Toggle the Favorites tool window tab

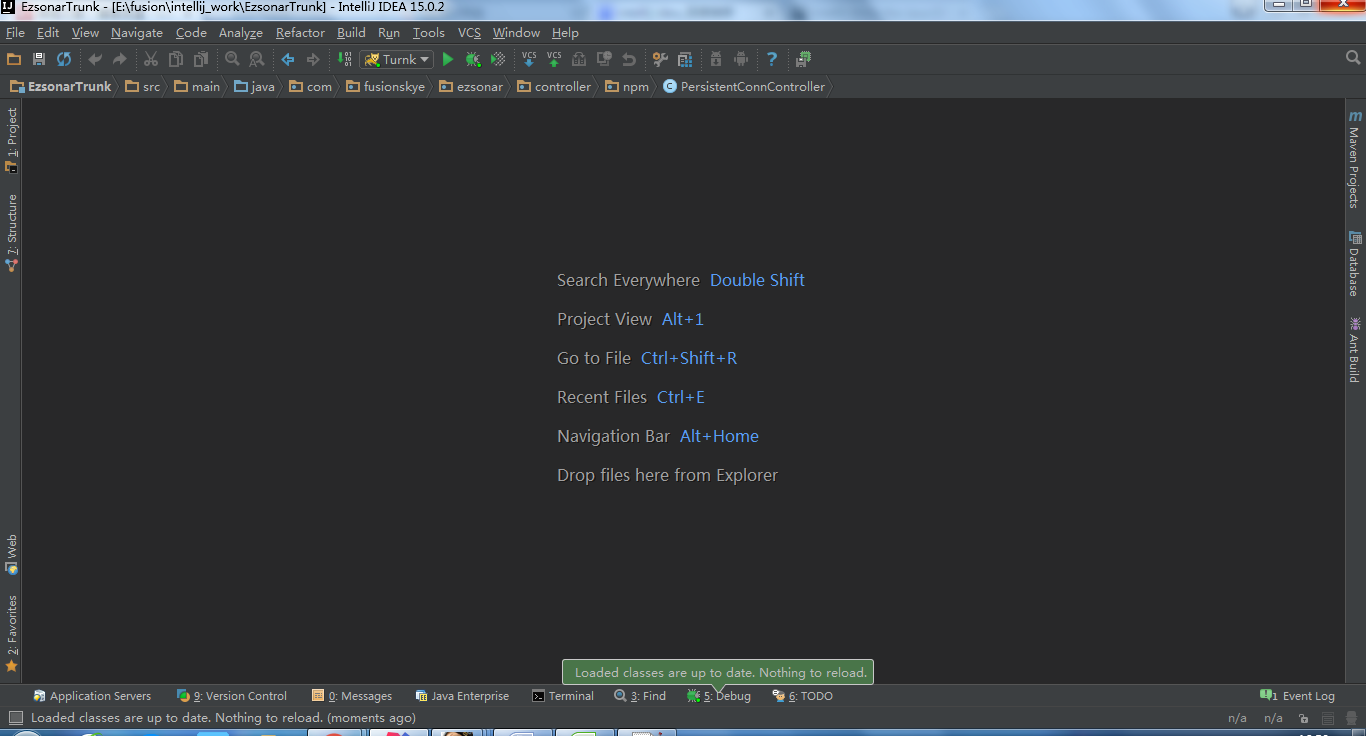click(12, 633)
